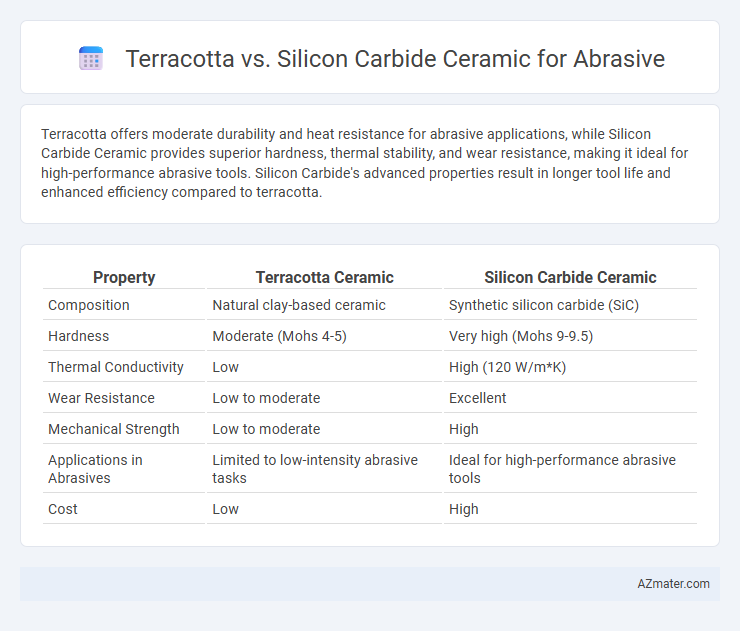
Task: Select the 'High (120 W/m*K)' cell
Action: pyautogui.click(x=507, y=367)
